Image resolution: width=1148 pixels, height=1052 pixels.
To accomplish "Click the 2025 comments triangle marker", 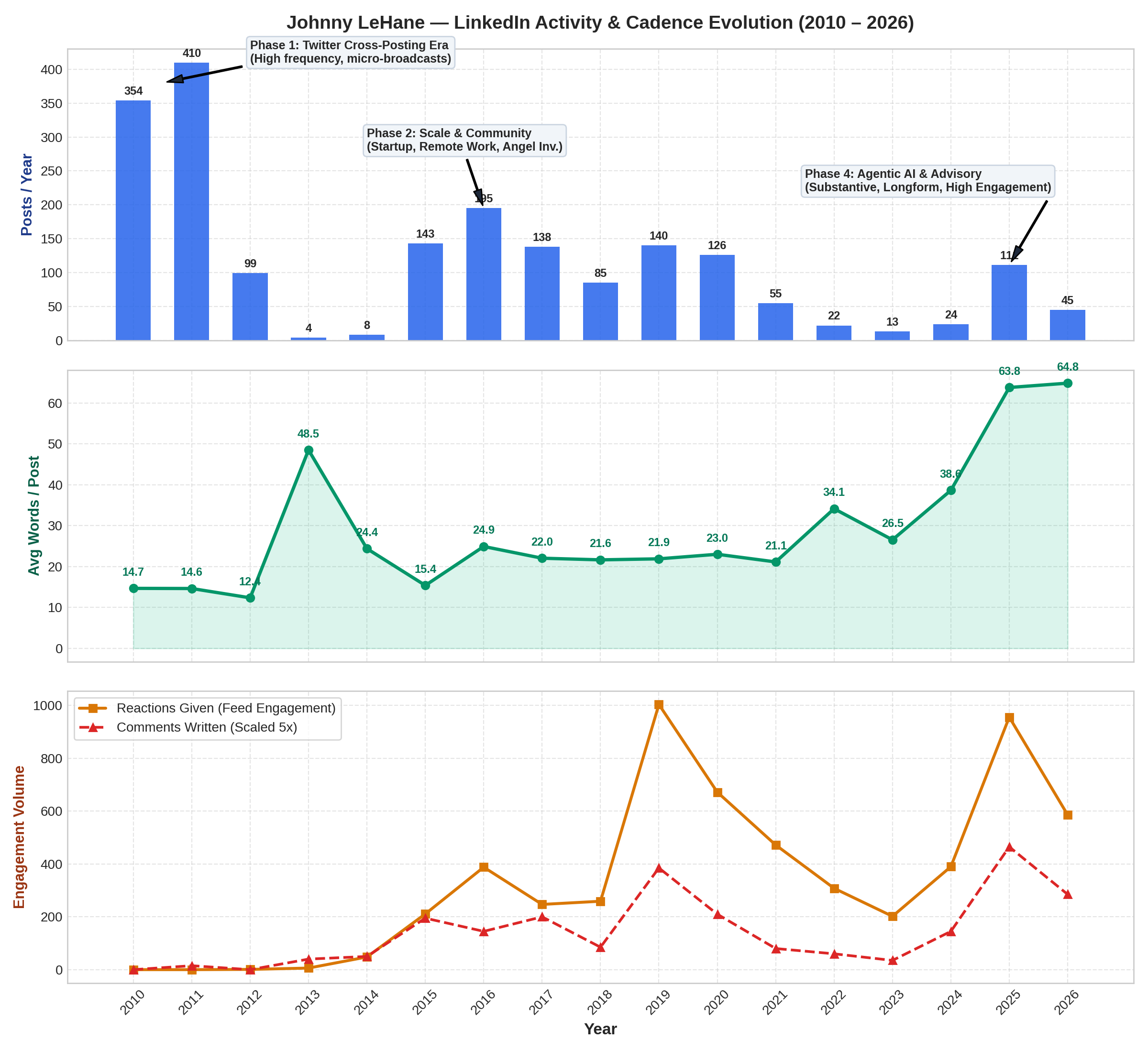I will [1009, 847].
